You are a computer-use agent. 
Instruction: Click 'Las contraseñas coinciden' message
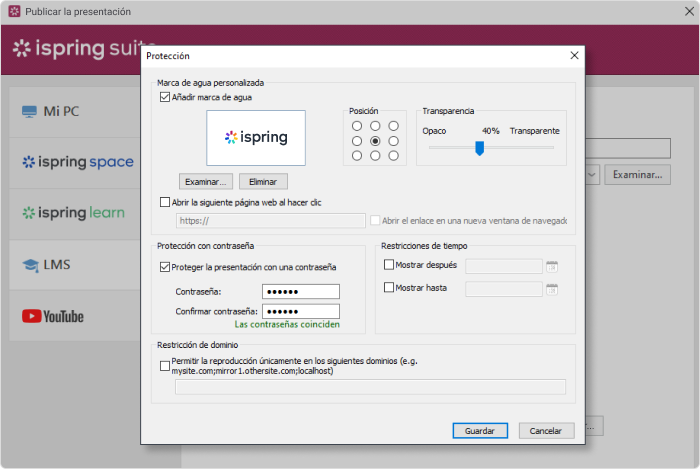pyautogui.click(x=287, y=324)
